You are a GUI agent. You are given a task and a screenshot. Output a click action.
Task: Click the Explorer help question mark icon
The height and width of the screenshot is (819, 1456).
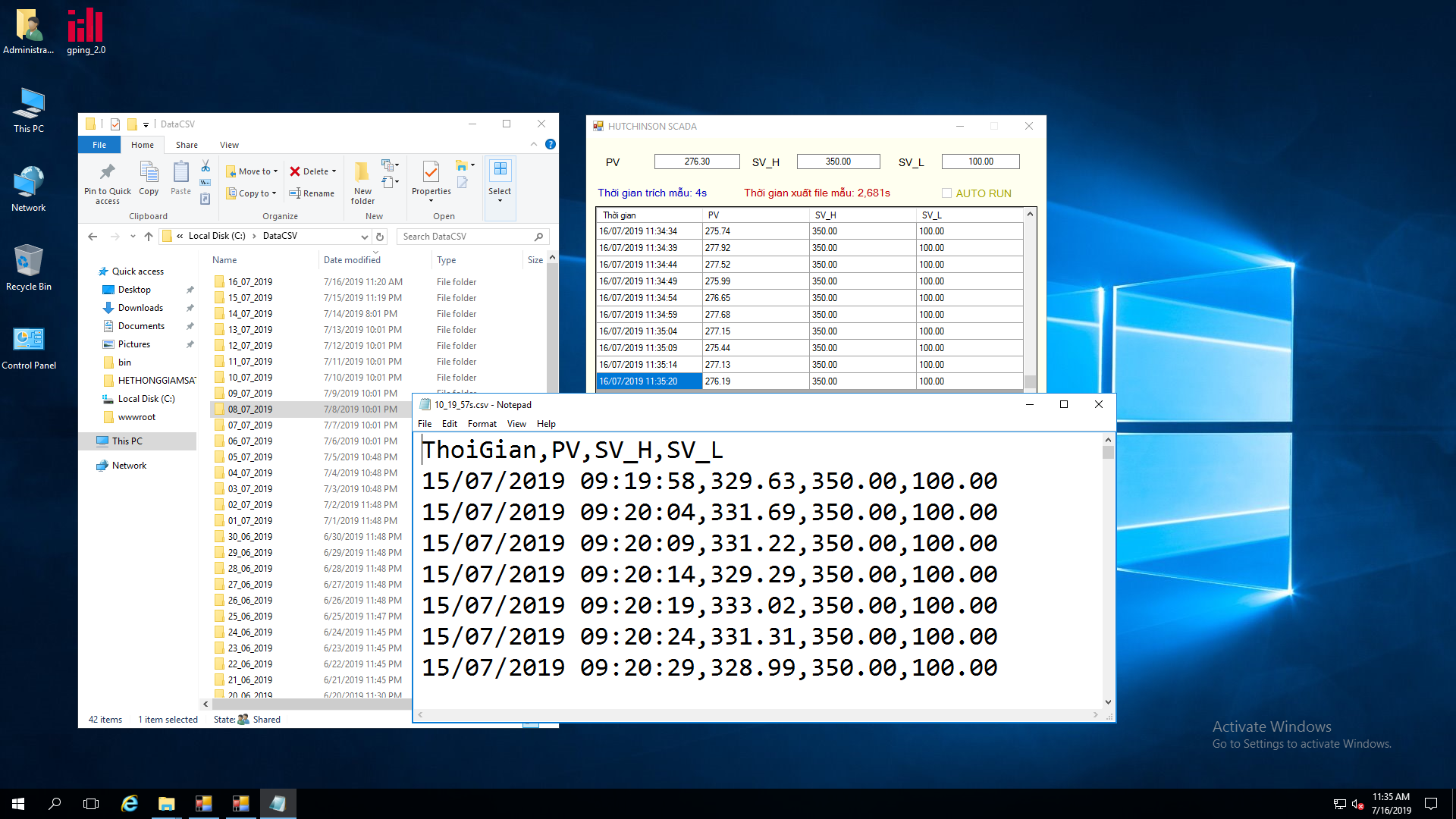coord(551,144)
